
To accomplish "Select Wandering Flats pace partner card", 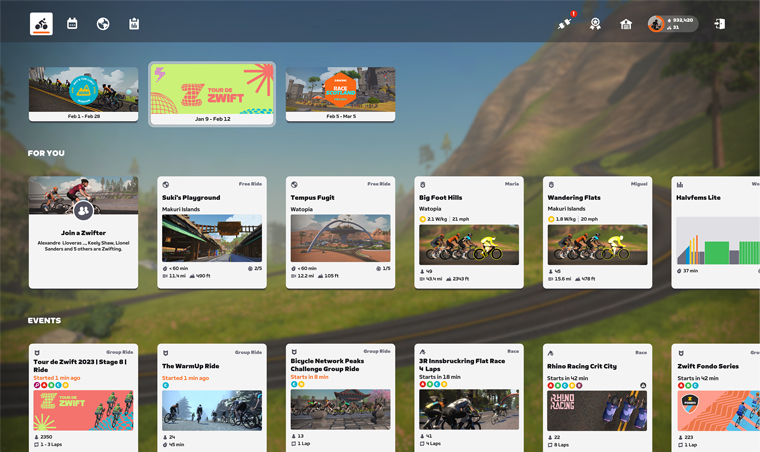I will coord(597,232).
